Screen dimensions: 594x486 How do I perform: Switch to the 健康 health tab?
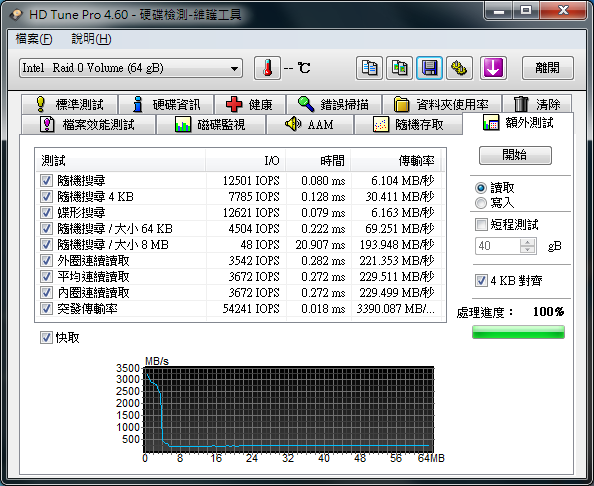click(x=250, y=104)
